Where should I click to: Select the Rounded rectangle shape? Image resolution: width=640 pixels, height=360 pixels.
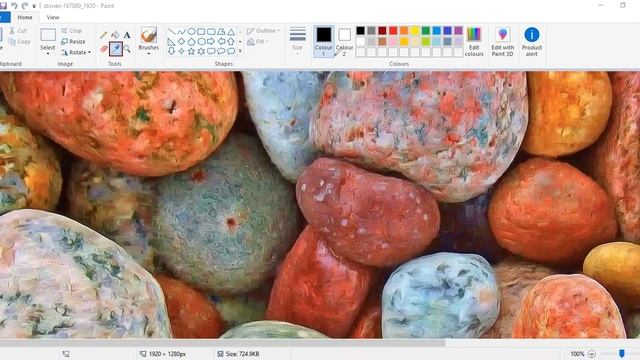coord(211,32)
